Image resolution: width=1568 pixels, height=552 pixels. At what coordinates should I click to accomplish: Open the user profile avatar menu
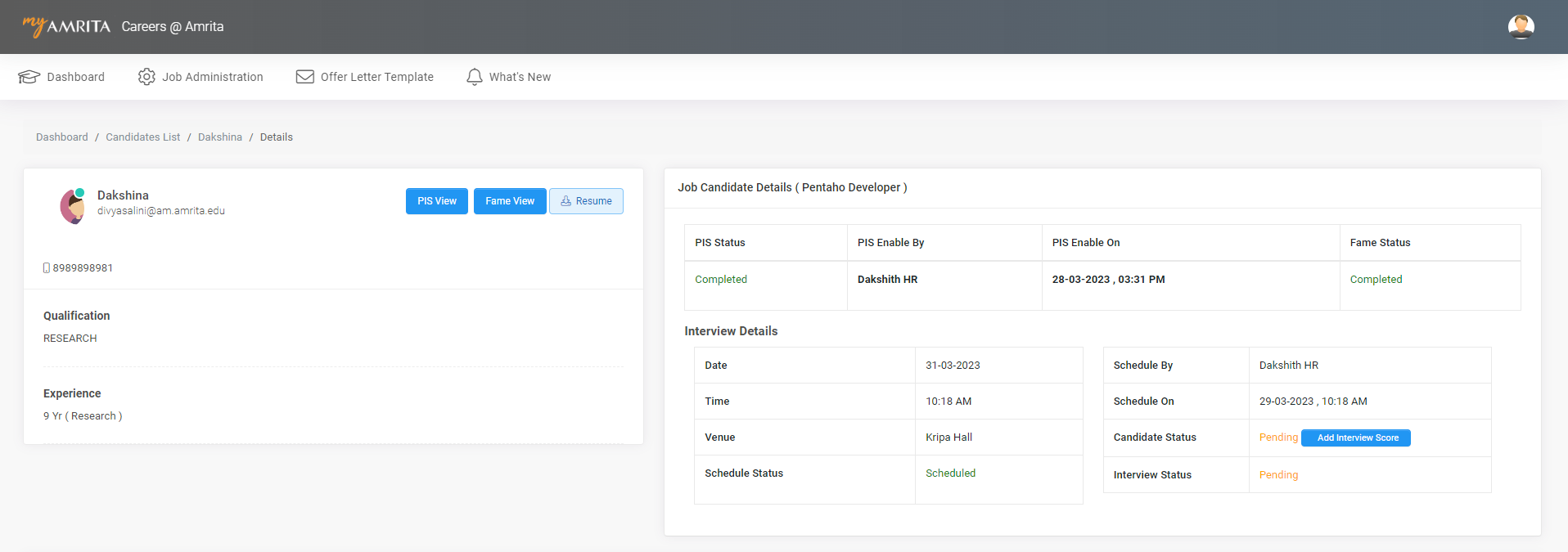click(x=1521, y=27)
